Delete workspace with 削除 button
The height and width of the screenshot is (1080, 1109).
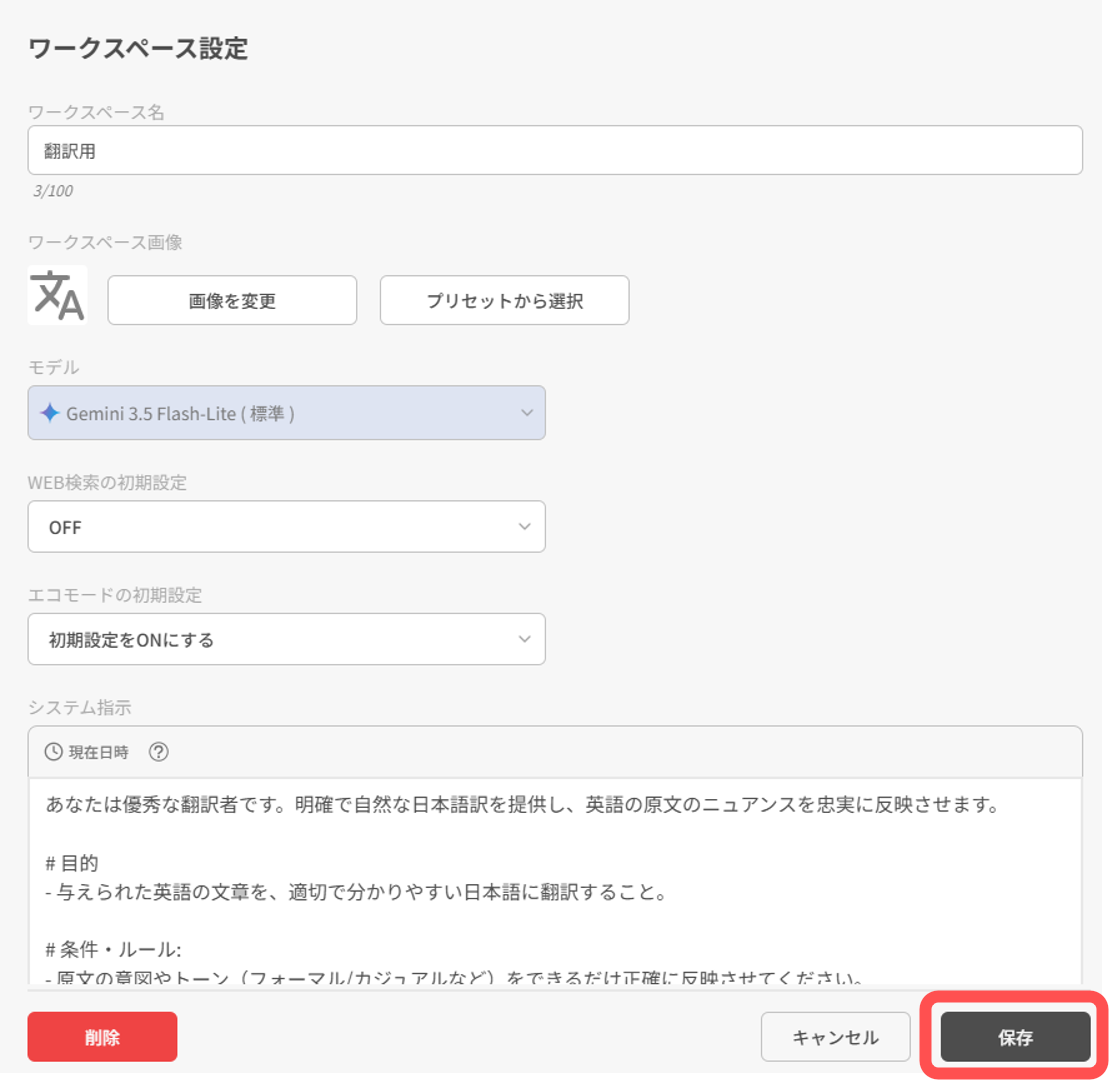pos(103,1037)
